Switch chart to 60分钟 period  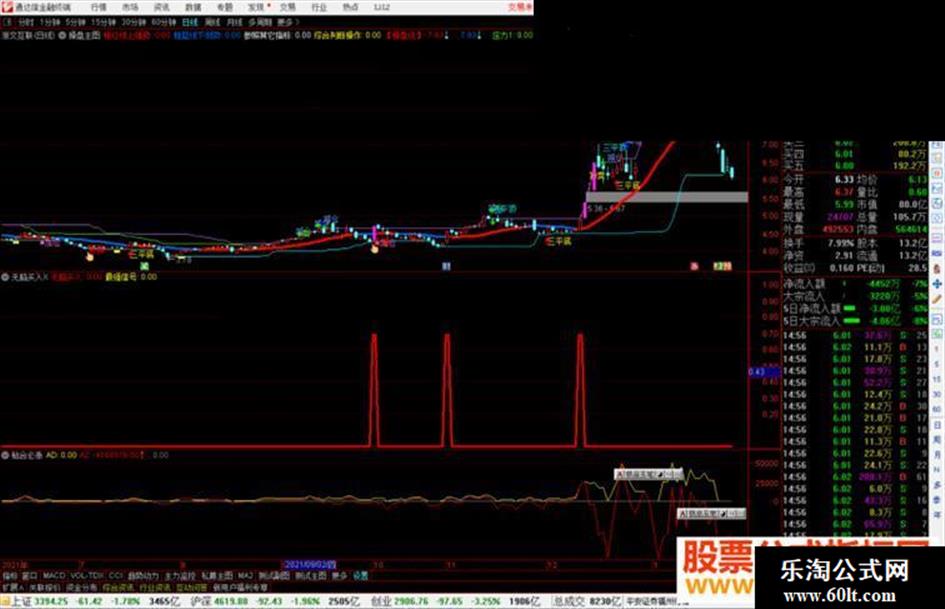point(164,22)
